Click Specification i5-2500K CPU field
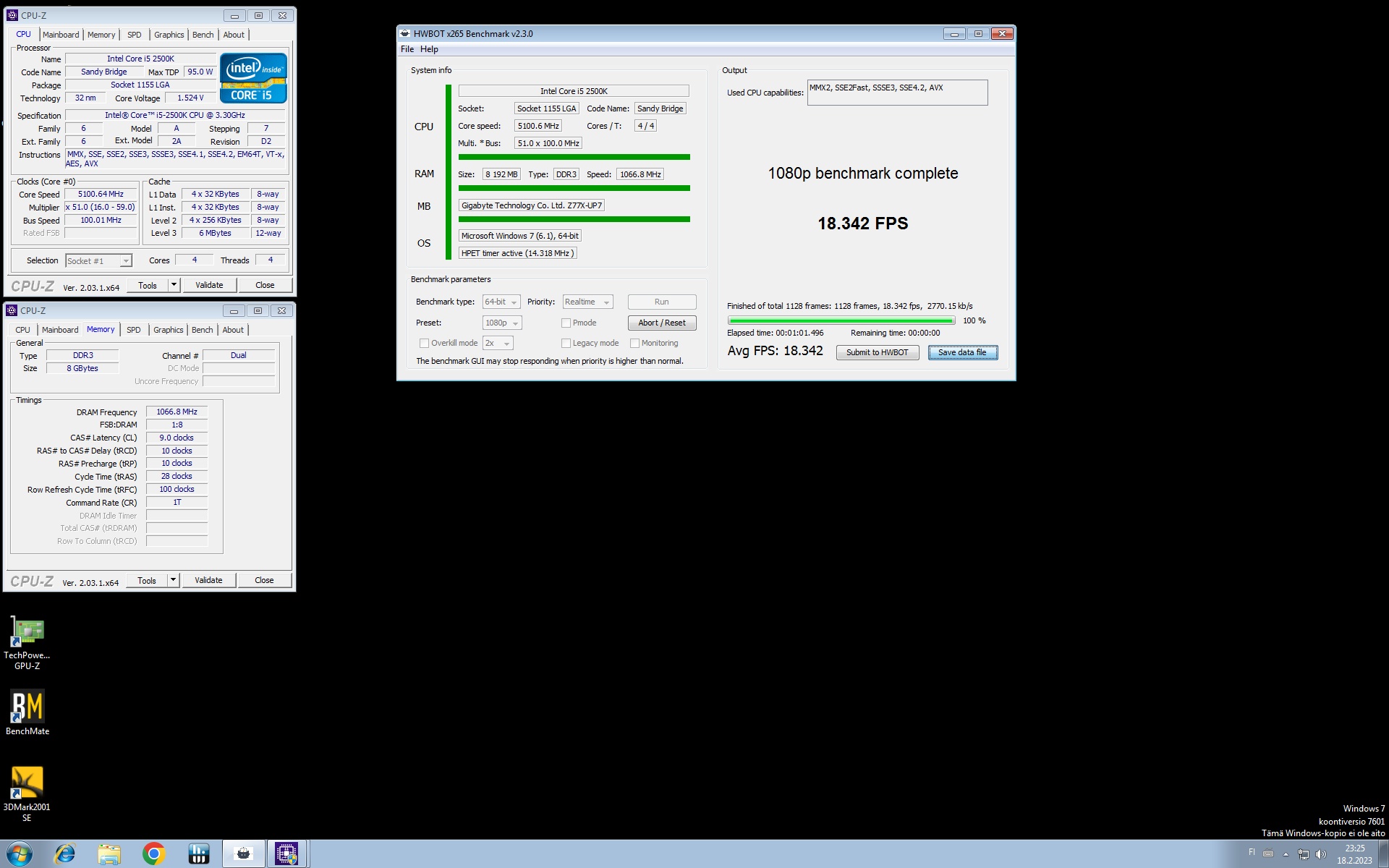1389x868 pixels. [x=175, y=115]
